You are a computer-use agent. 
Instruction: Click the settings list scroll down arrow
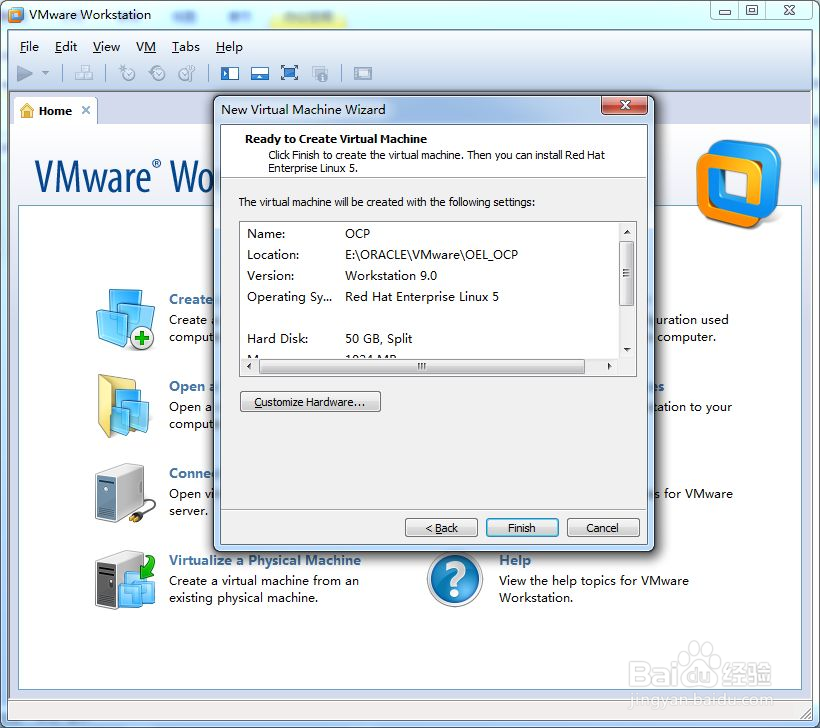(627, 349)
